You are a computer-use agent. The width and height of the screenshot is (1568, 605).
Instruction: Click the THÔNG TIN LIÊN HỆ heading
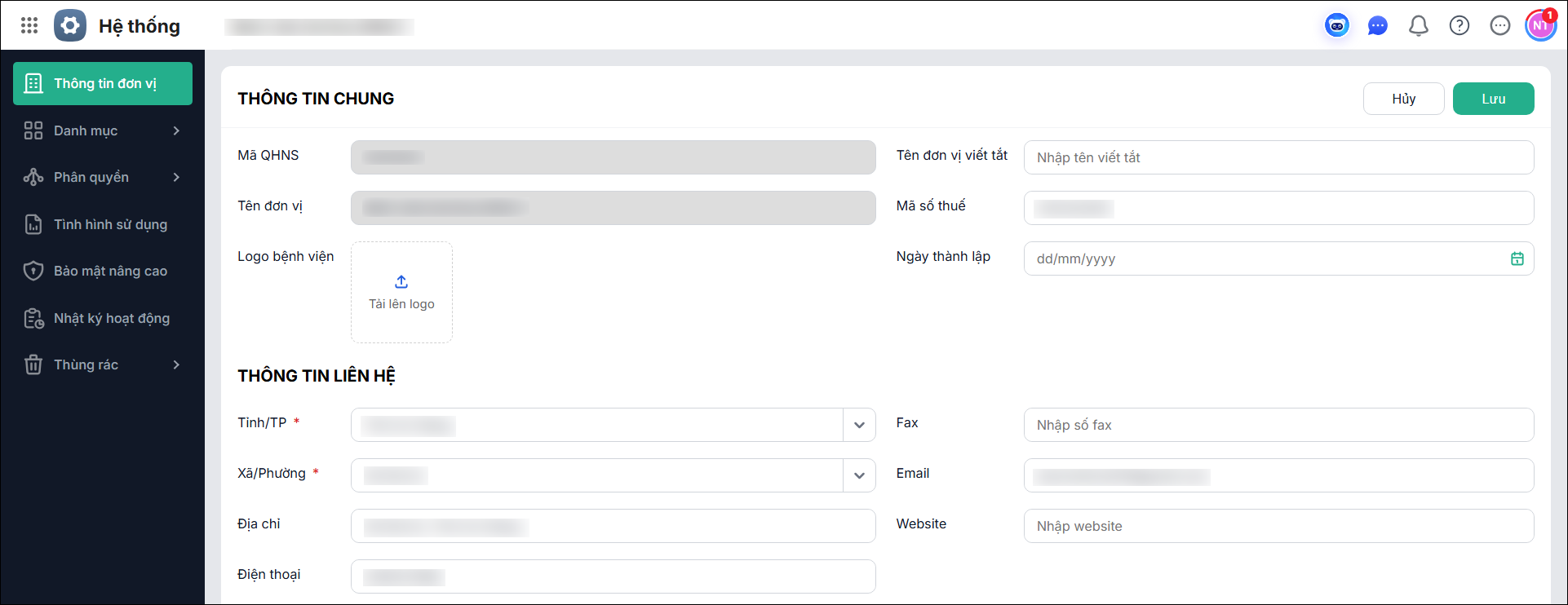[317, 376]
